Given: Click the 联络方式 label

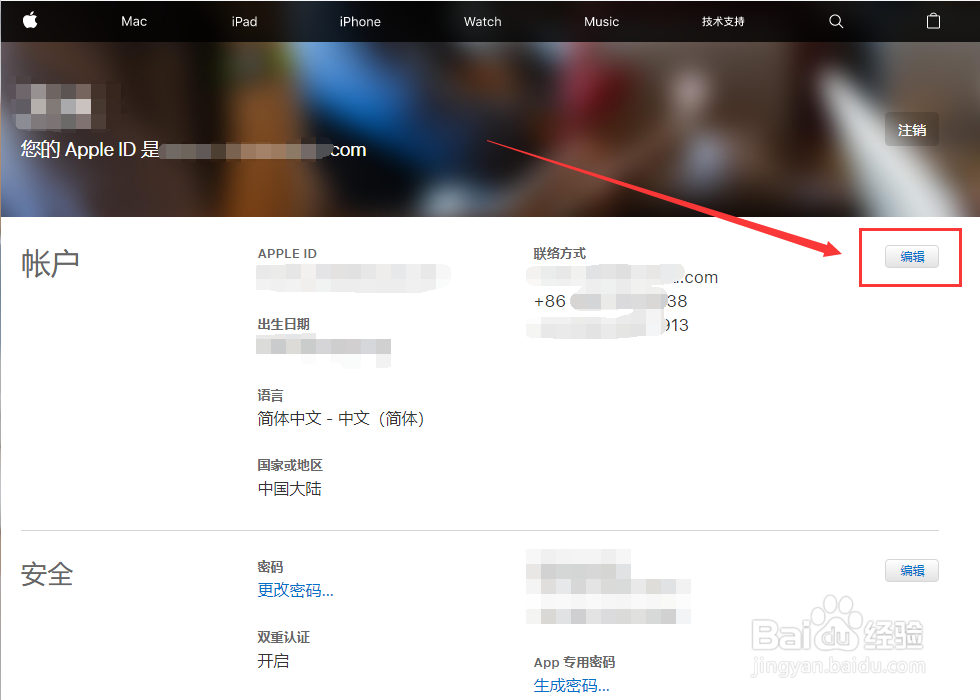Looking at the screenshot, I should (x=560, y=253).
